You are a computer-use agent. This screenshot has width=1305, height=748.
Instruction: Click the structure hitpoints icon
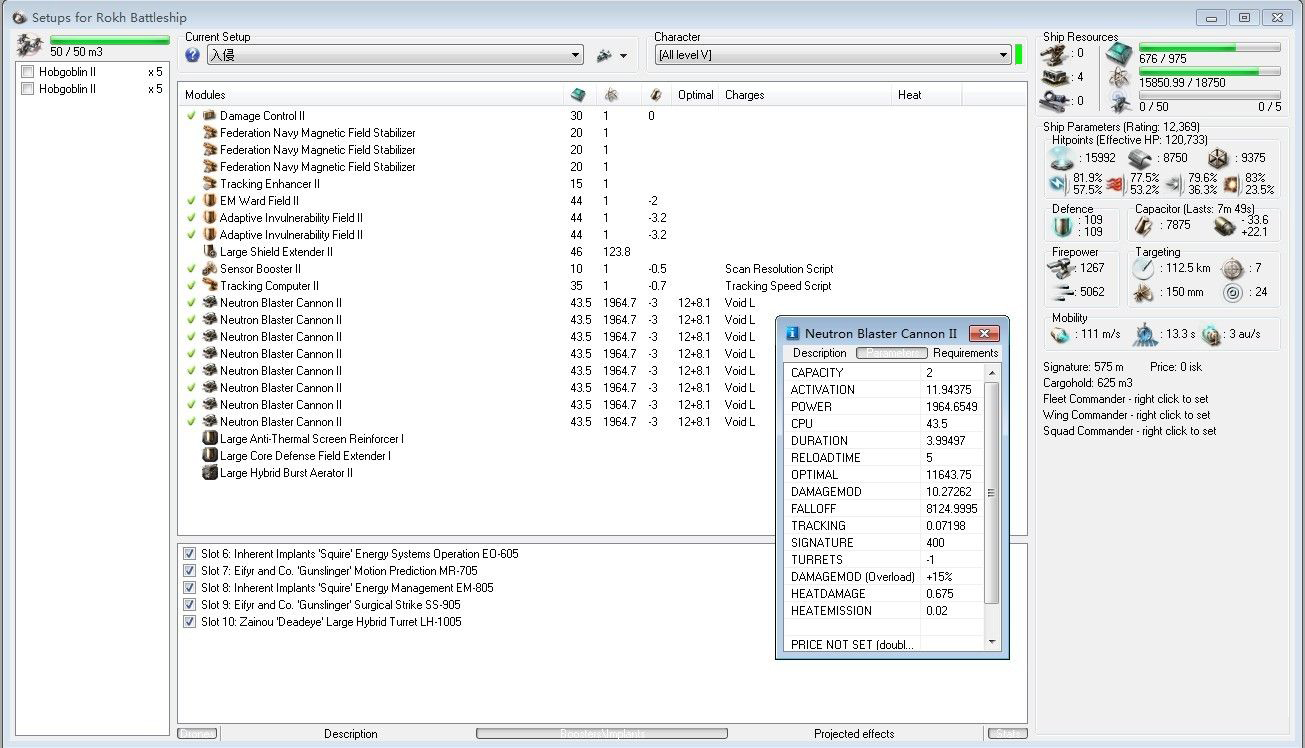[1218, 158]
